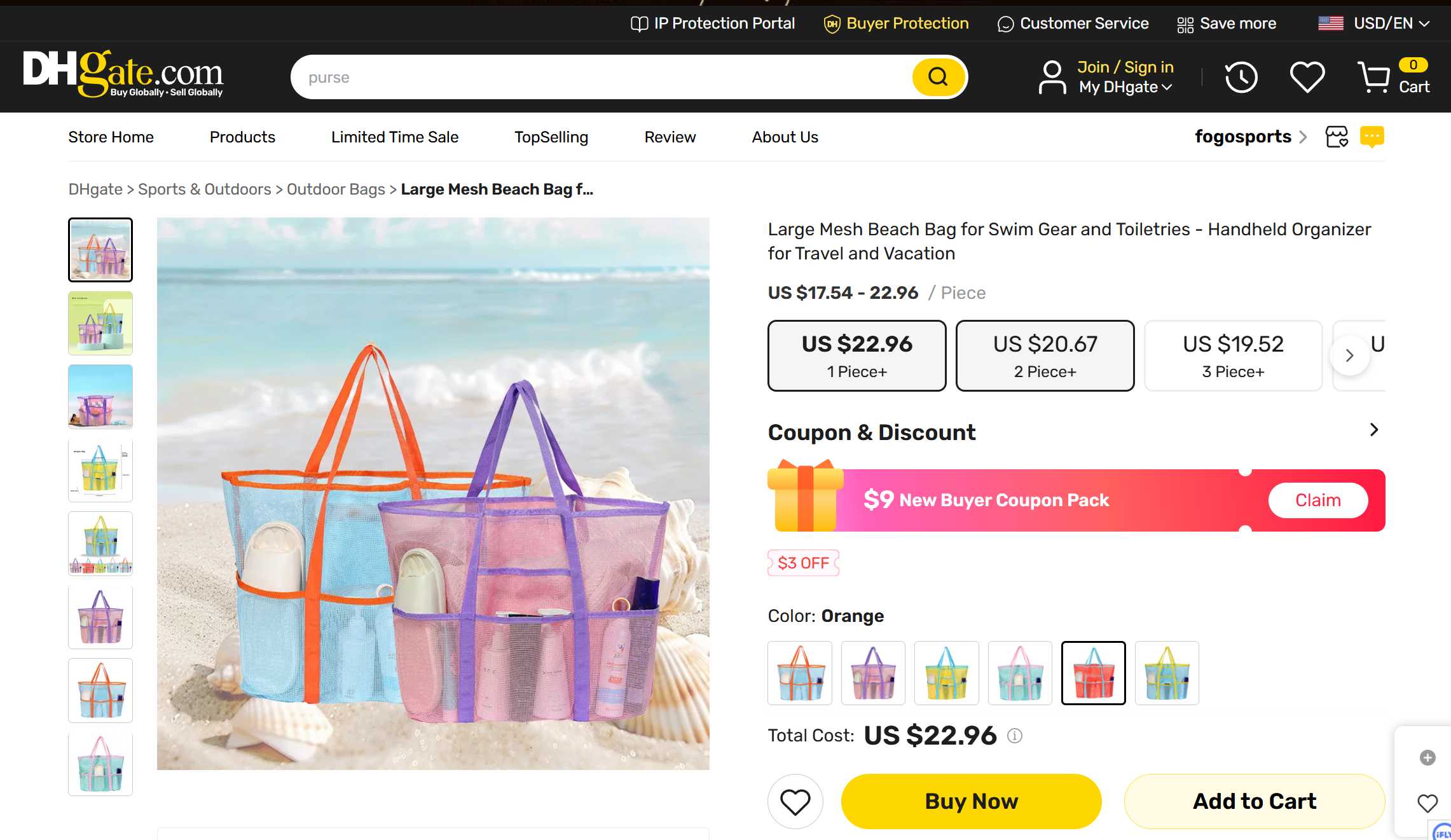Open the browsing history clock icon
The image size is (1451, 840).
(x=1241, y=77)
